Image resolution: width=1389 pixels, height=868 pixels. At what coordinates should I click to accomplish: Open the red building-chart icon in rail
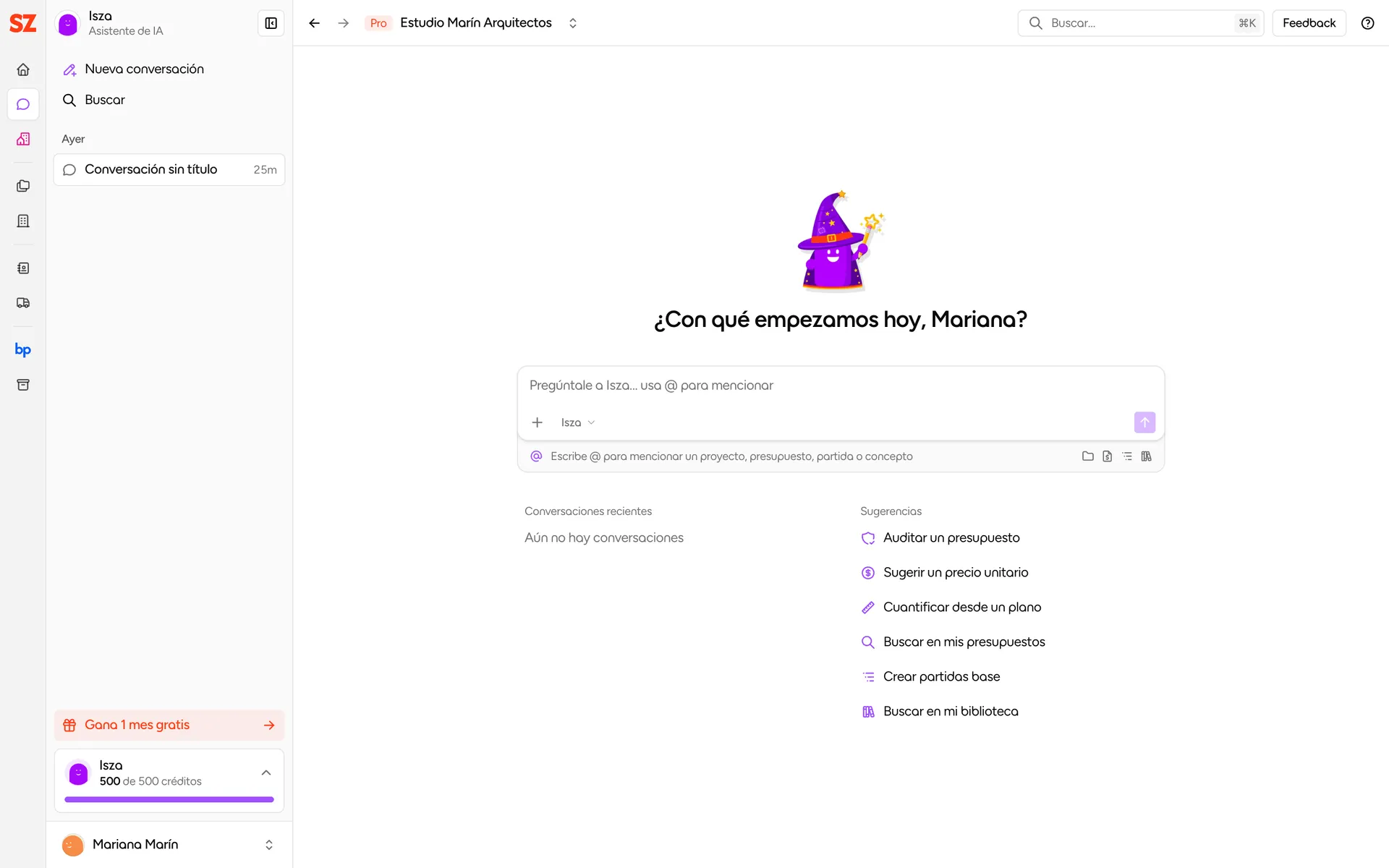pos(23,139)
